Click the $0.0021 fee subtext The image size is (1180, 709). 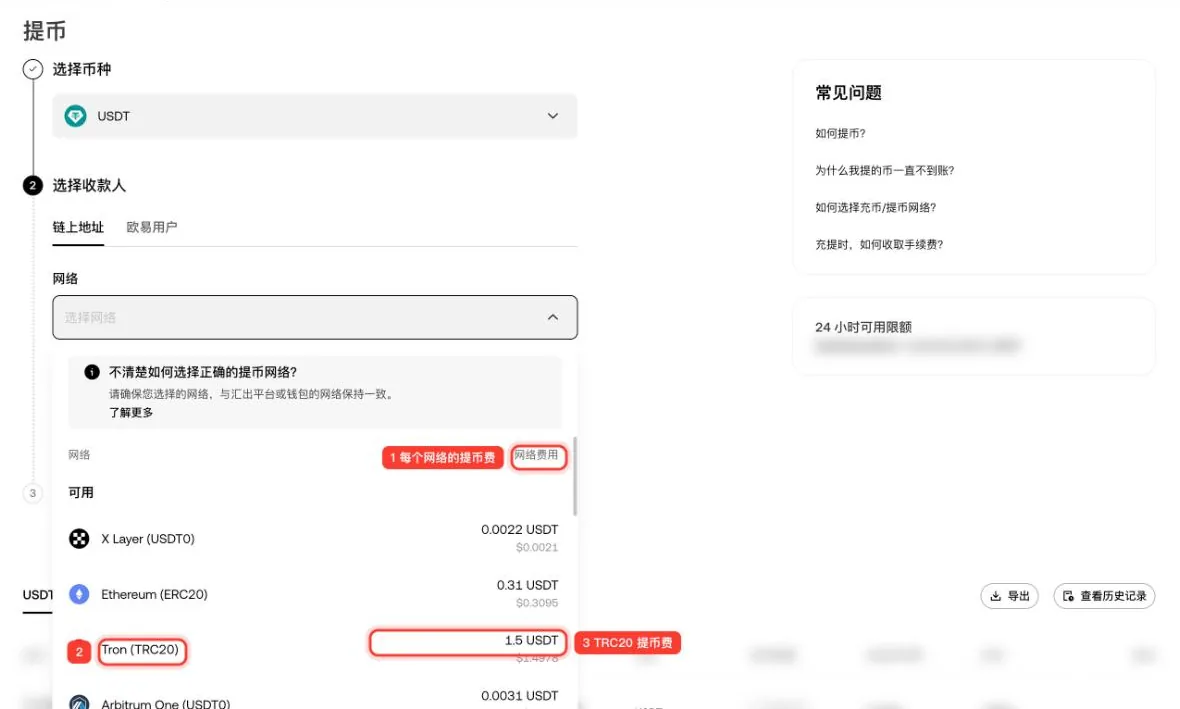coord(537,547)
